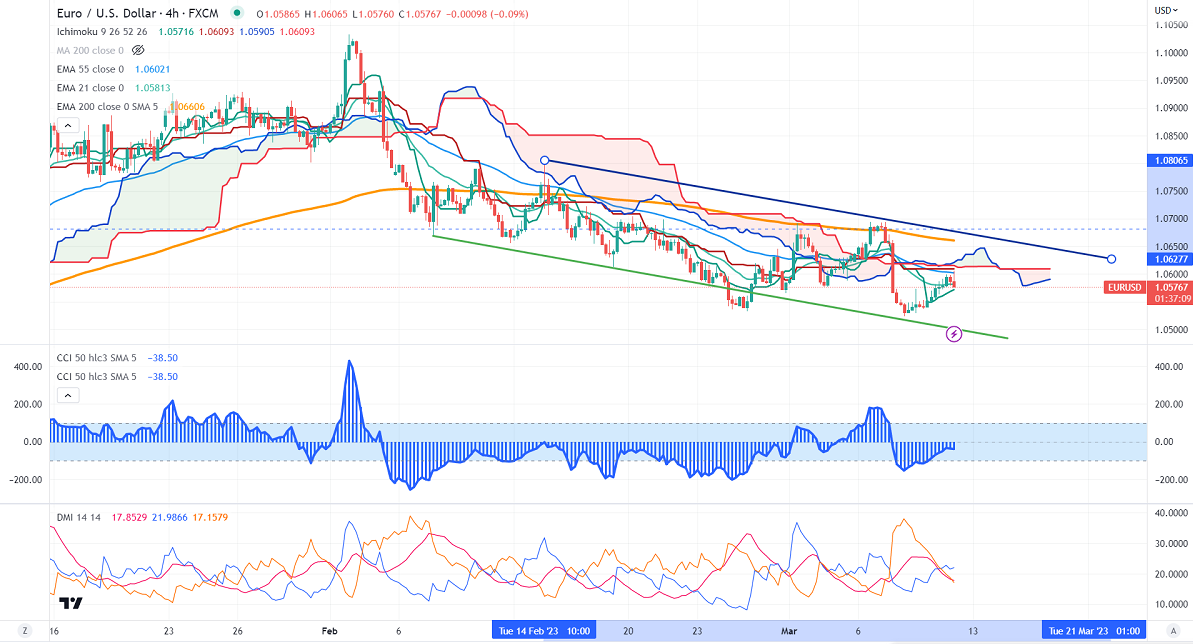Click the Tue 21 Mar '23 time marker
Image resolution: width=1193 pixels, height=644 pixels.
pos(1092,630)
